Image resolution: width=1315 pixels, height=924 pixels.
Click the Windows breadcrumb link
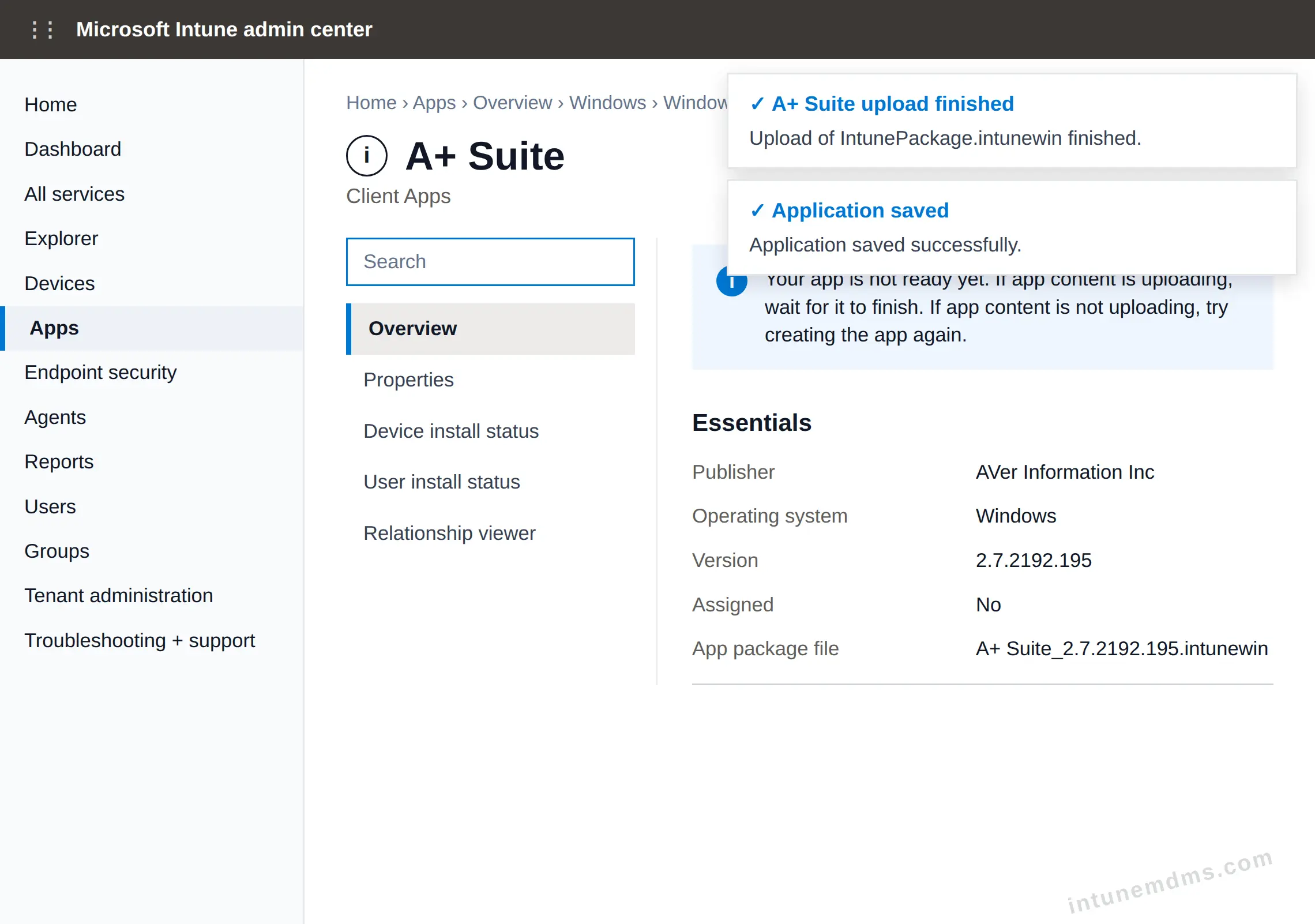coord(608,103)
